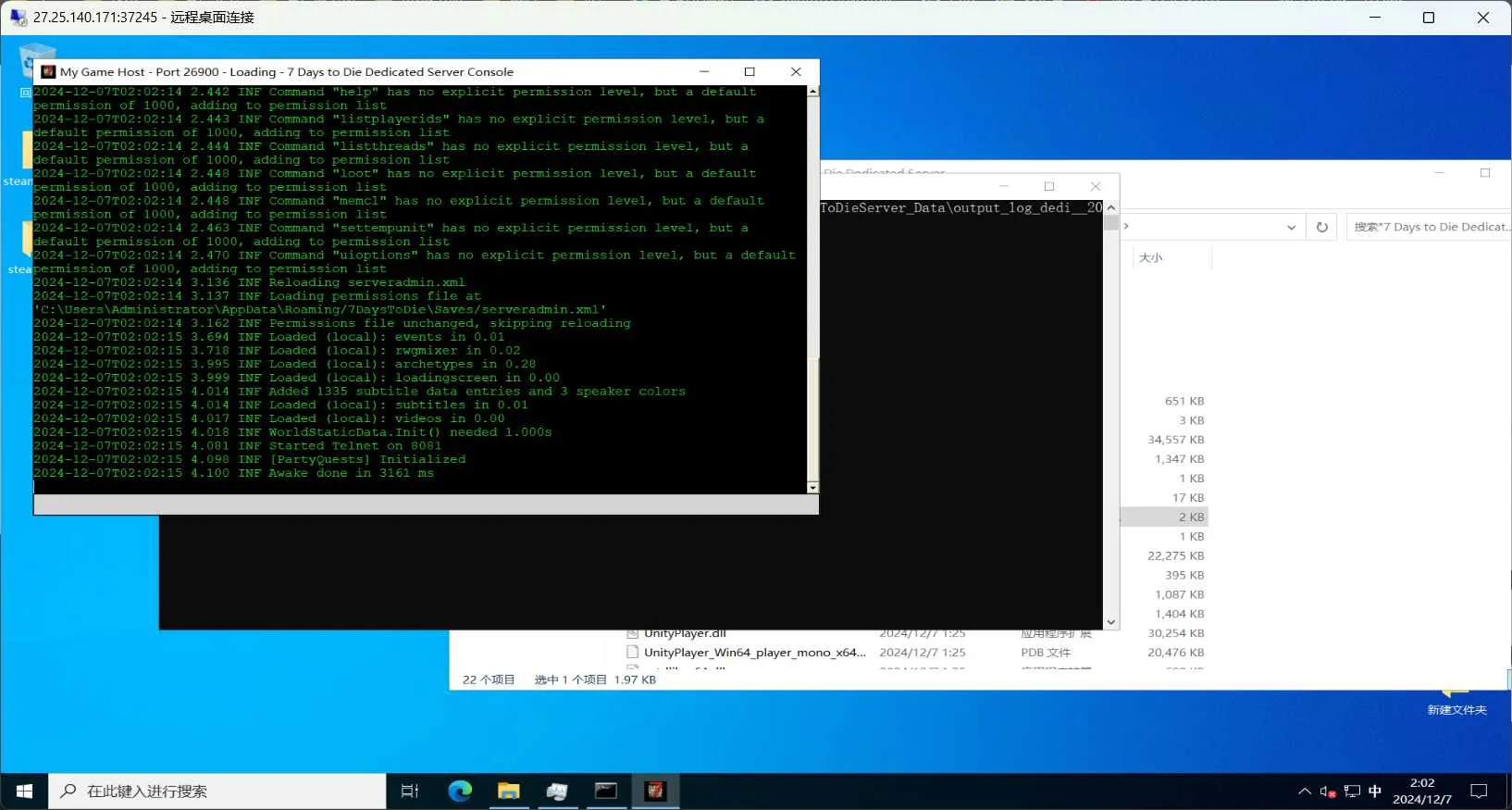Minimize the Dedicated Server Console window

704,71
